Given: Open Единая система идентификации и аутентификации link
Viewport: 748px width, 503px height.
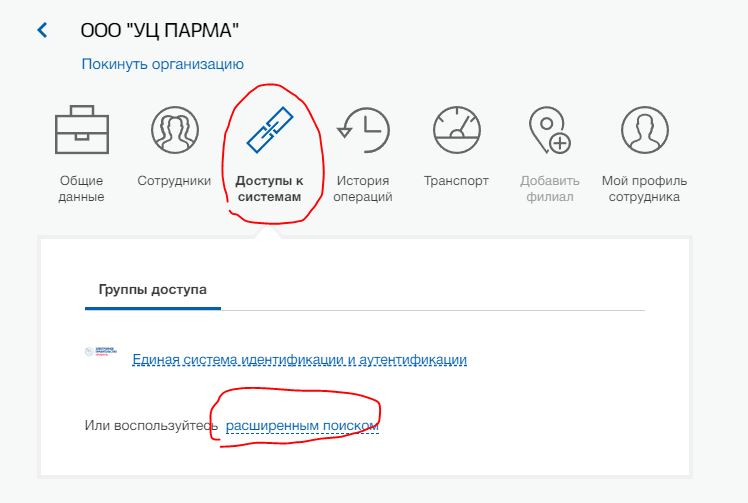Looking at the screenshot, I should tap(300, 359).
